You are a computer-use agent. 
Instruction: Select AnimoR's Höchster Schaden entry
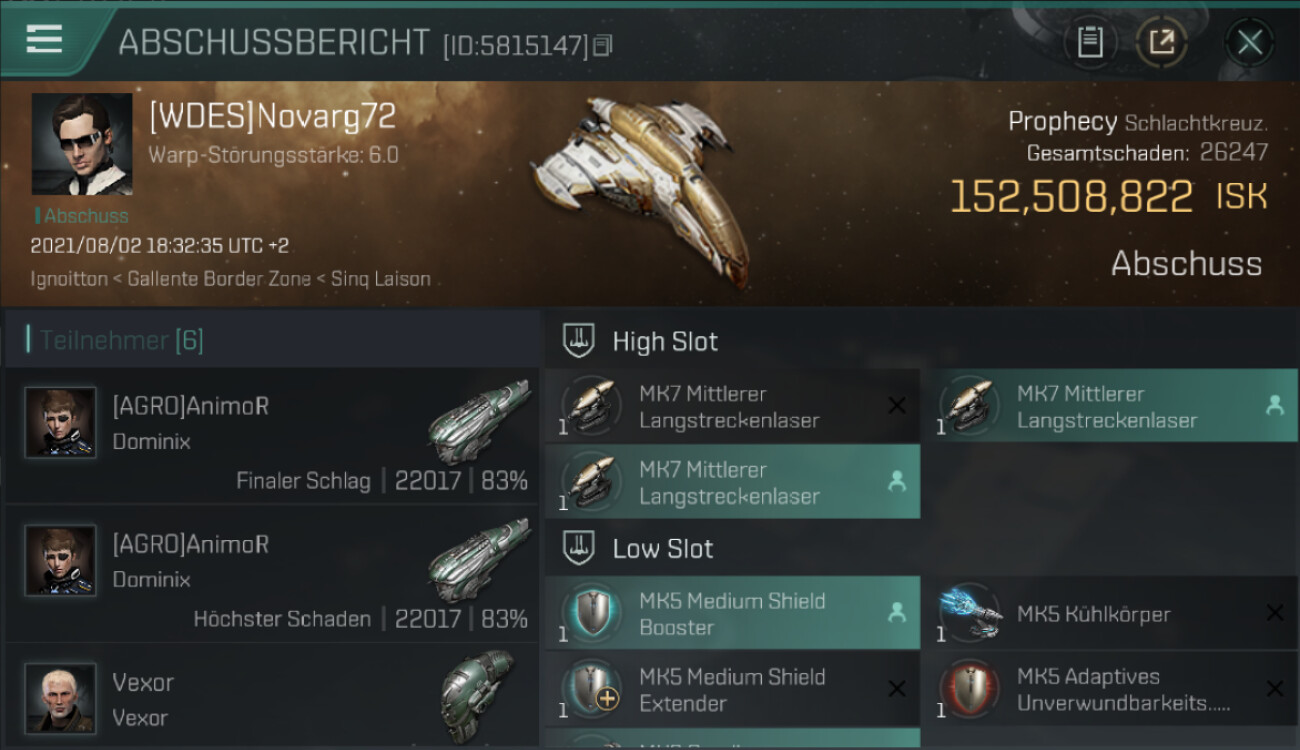coord(273,574)
